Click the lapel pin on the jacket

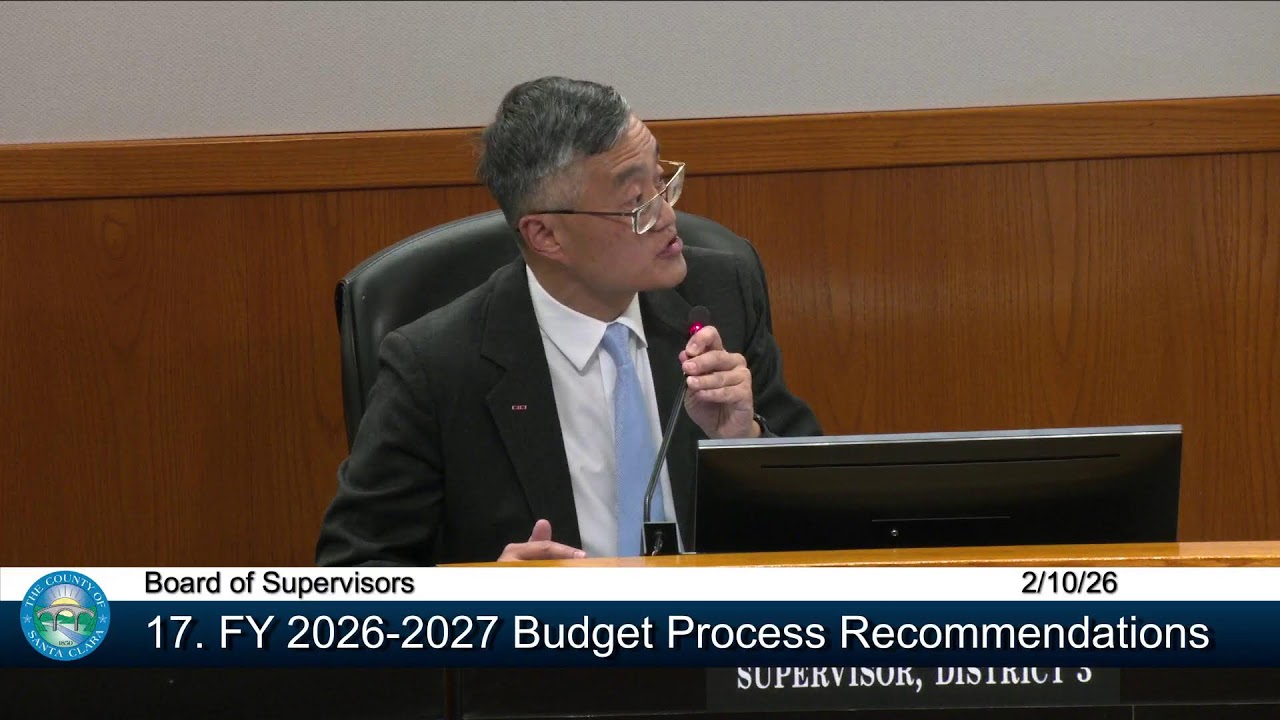pyautogui.click(x=519, y=407)
